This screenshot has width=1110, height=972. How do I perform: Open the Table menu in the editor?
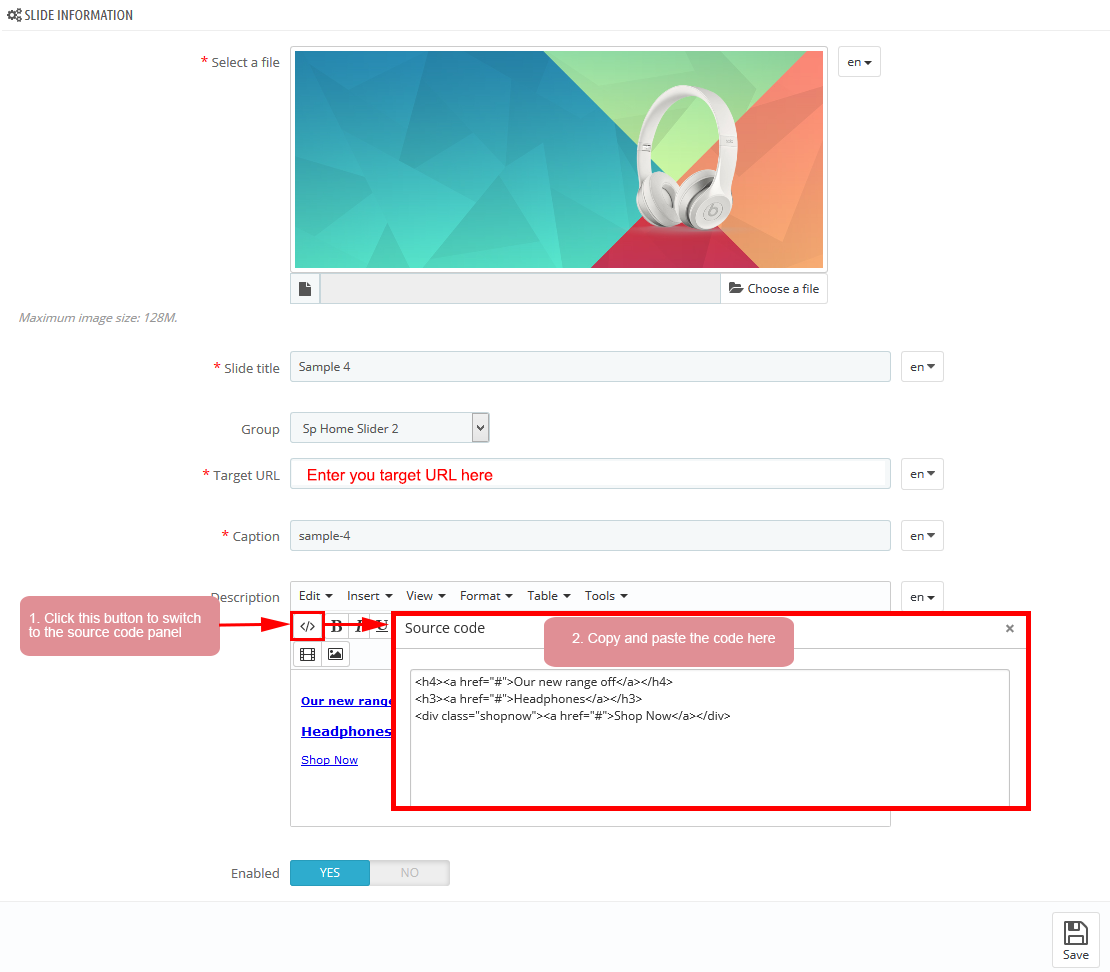pos(549,596)
